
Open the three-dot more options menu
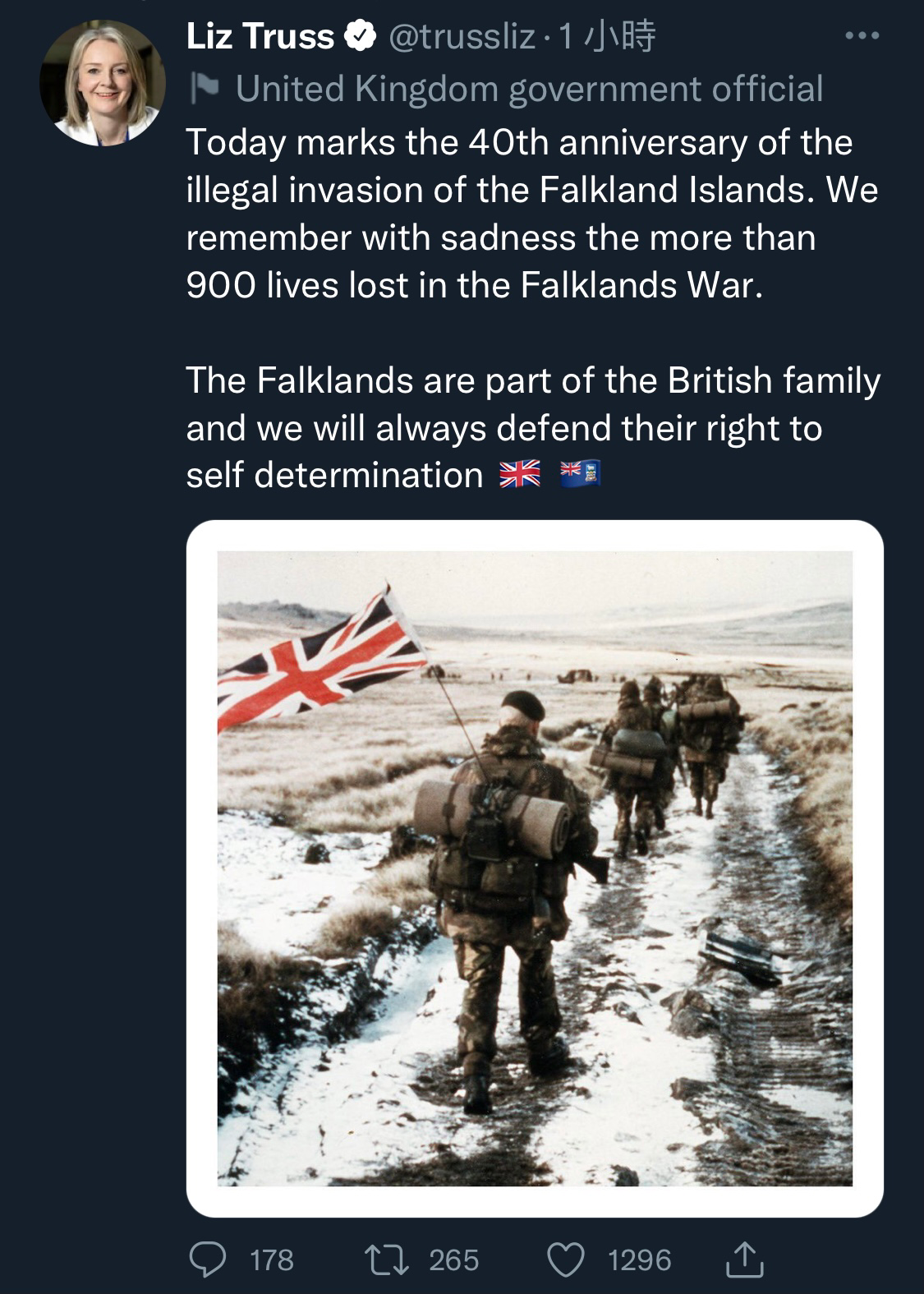pyautogui.click(x=862, y=35)
